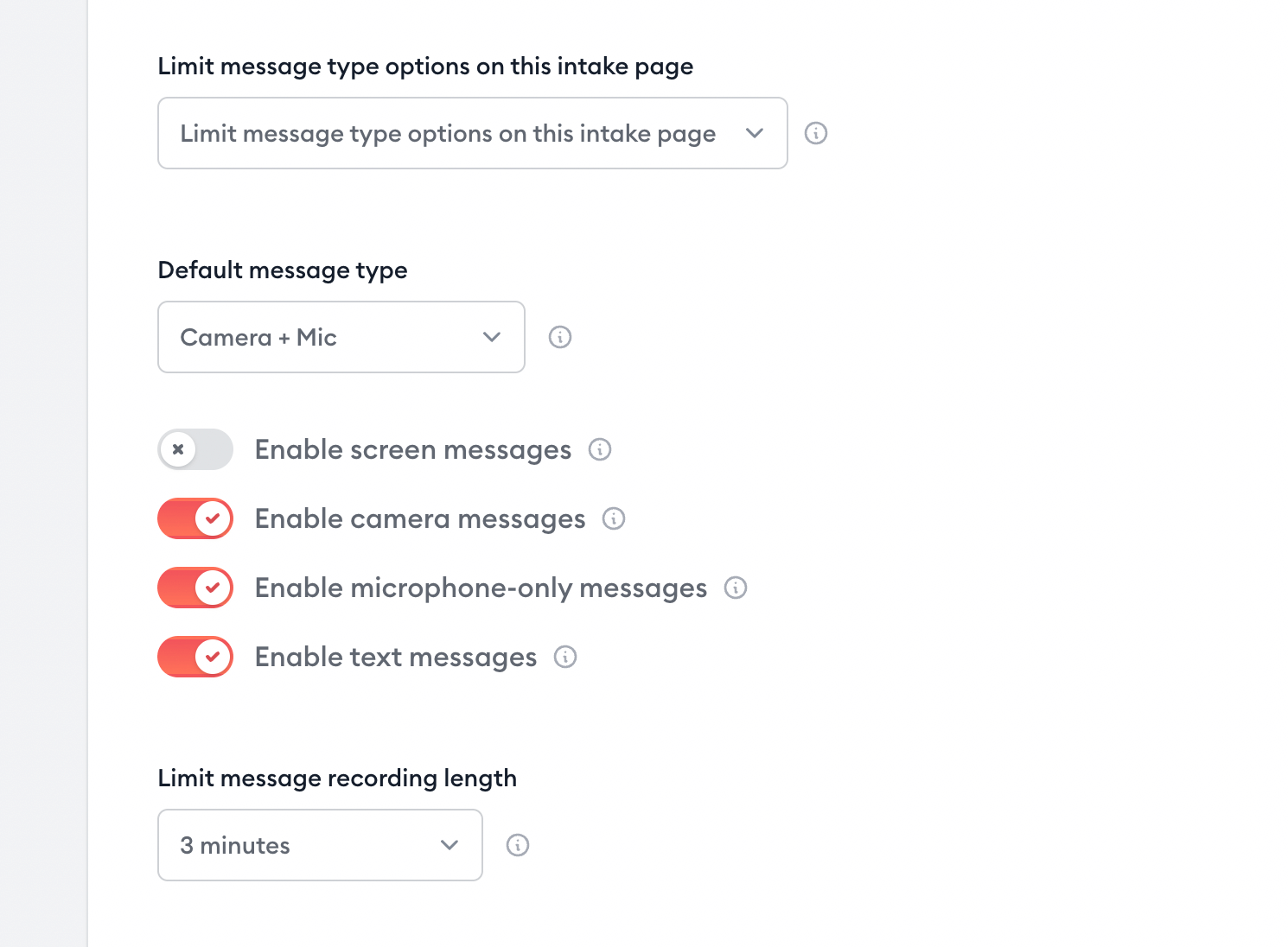Click the Enable text messages label
1288x947 pixels.
click(395, 657)
